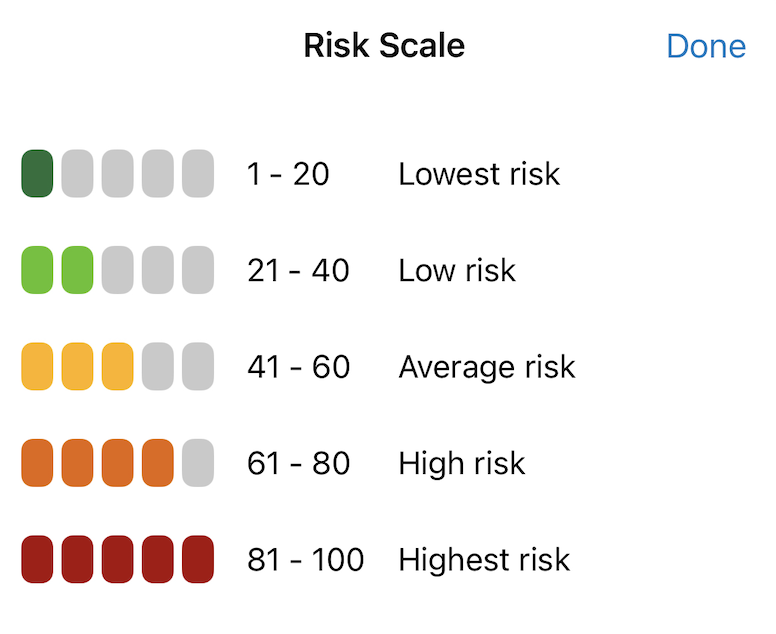Screen dimensions: 776x634
Task: Tap the Done button
Action: (x=706, y=47)
